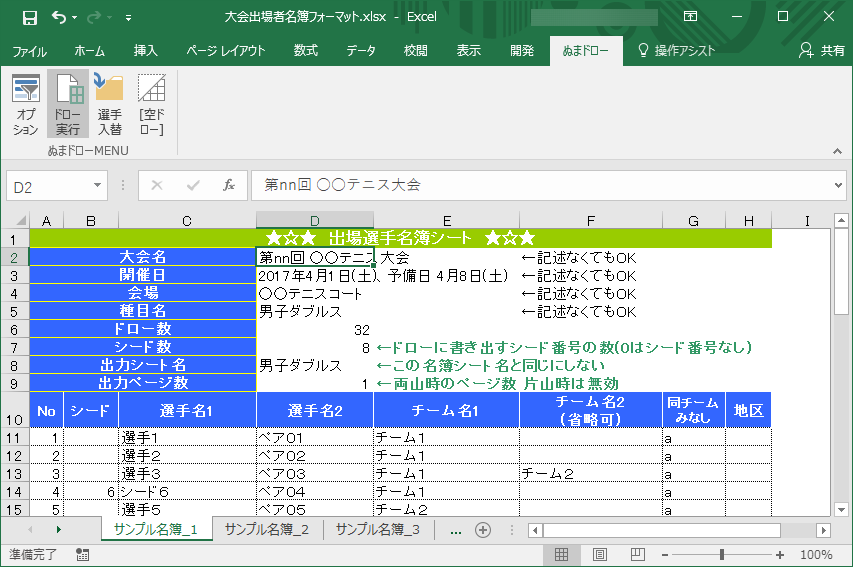
Task: Zoom out with the minus button
Action: pos(665,555)
